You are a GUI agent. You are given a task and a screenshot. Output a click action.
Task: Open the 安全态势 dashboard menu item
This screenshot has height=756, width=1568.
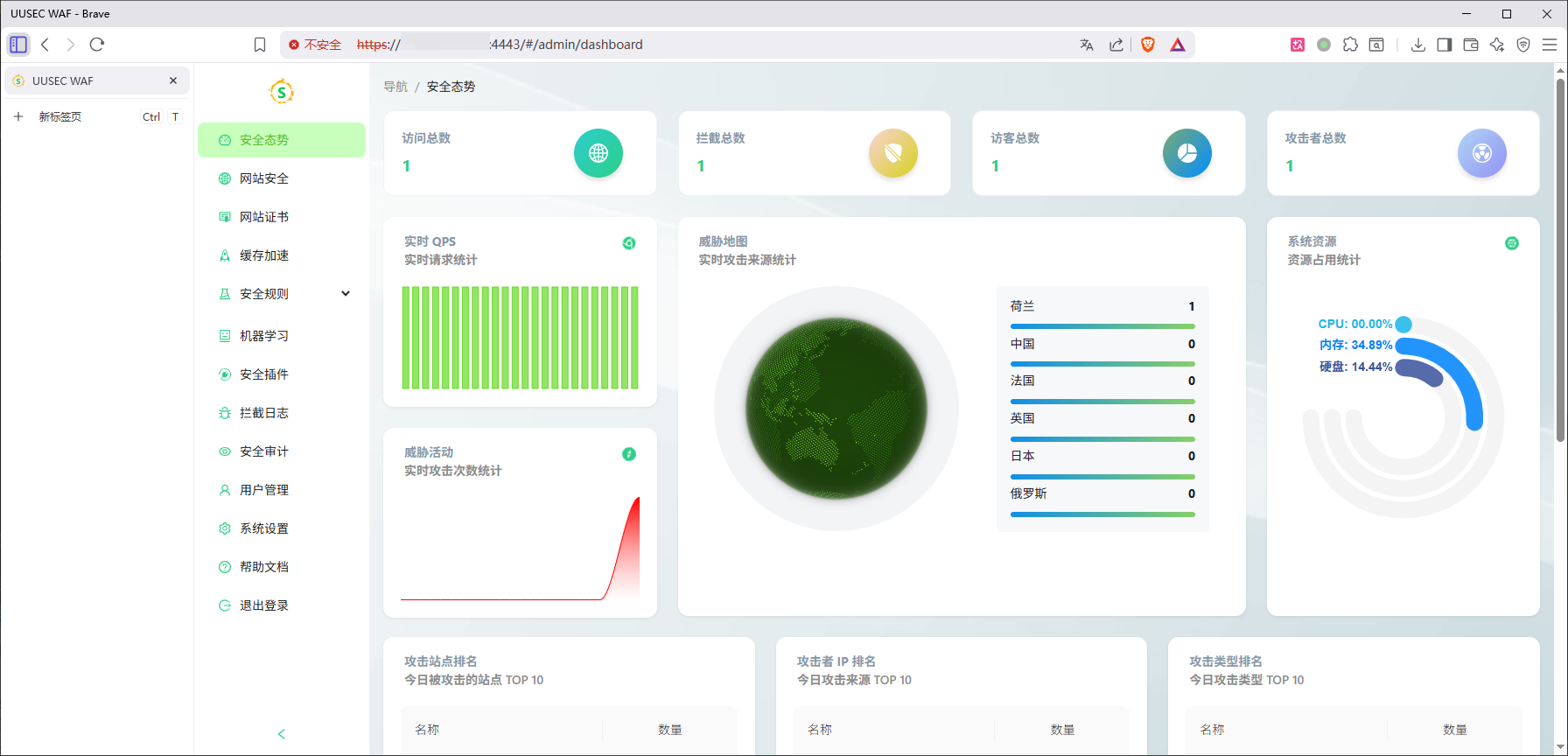click(281, 140)
